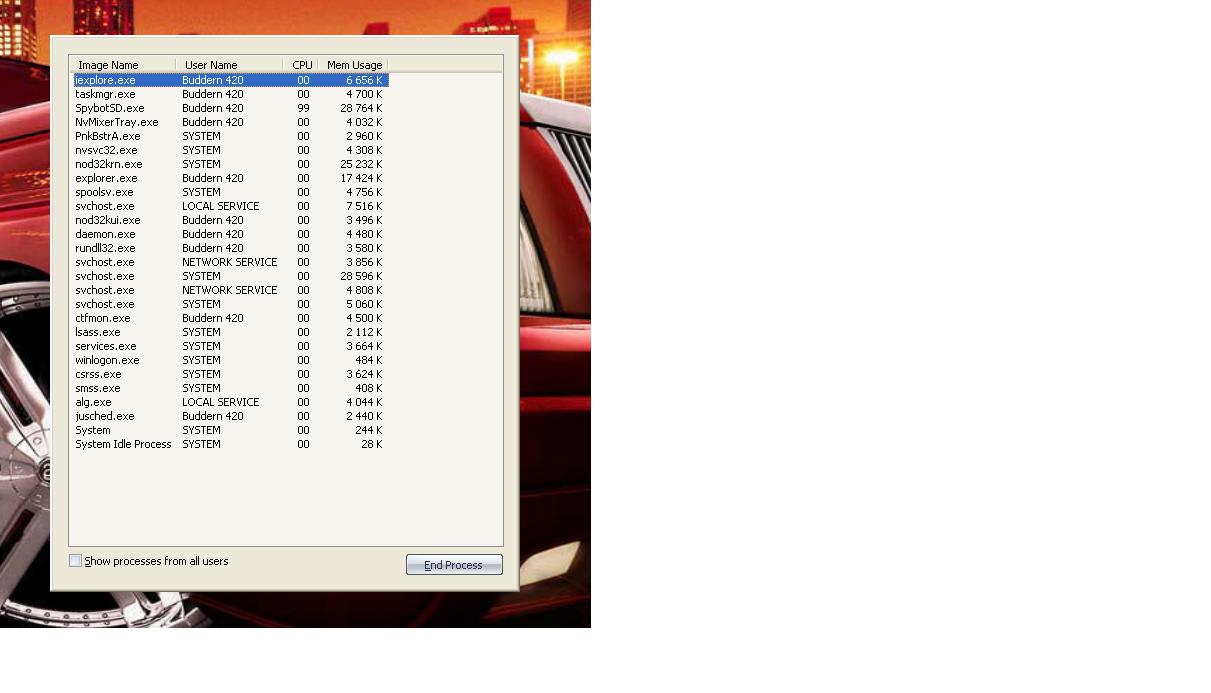Select smss.exe process row
1211x693 pixels.
tap(230, 388)
